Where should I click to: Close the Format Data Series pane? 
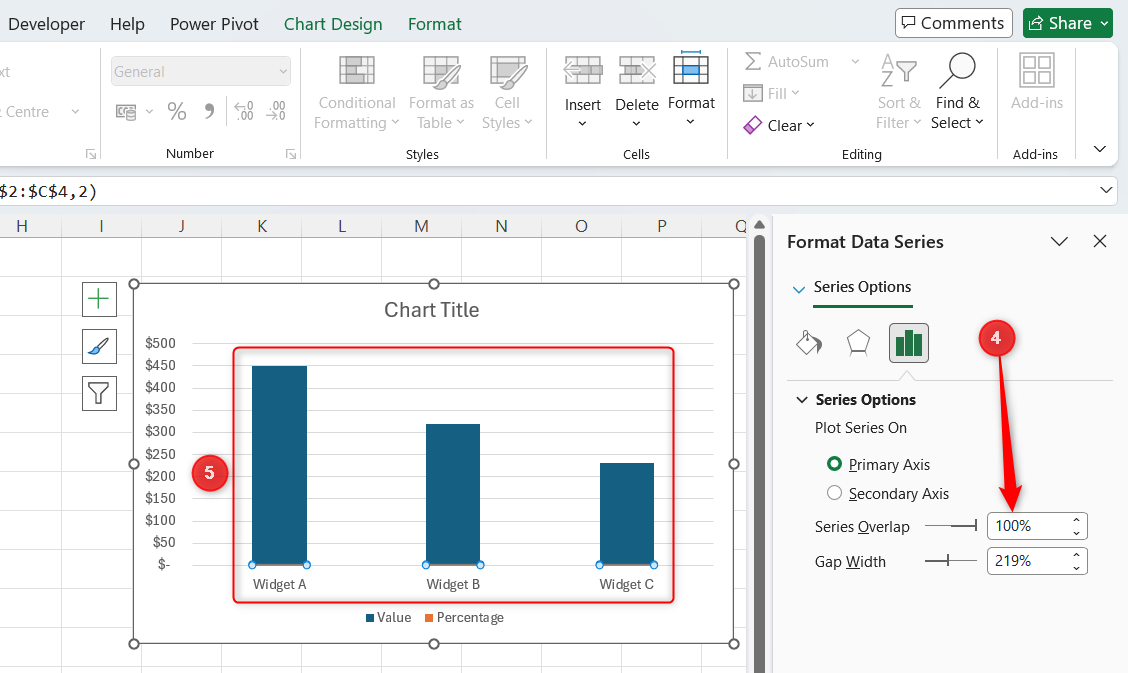point(1100,242)
